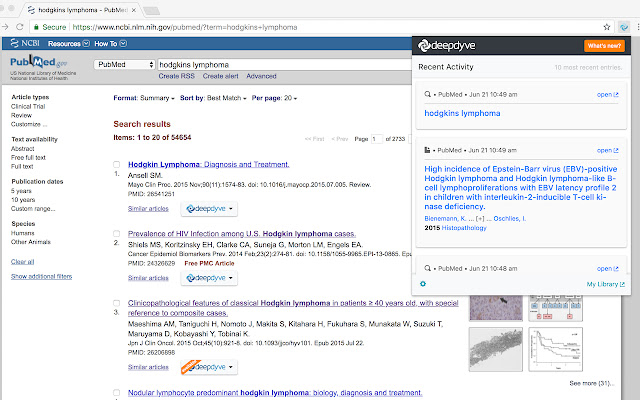Viewport: 640px width, 400px height.
Task: Click Clear all filters link
Action: coord(22,262)
